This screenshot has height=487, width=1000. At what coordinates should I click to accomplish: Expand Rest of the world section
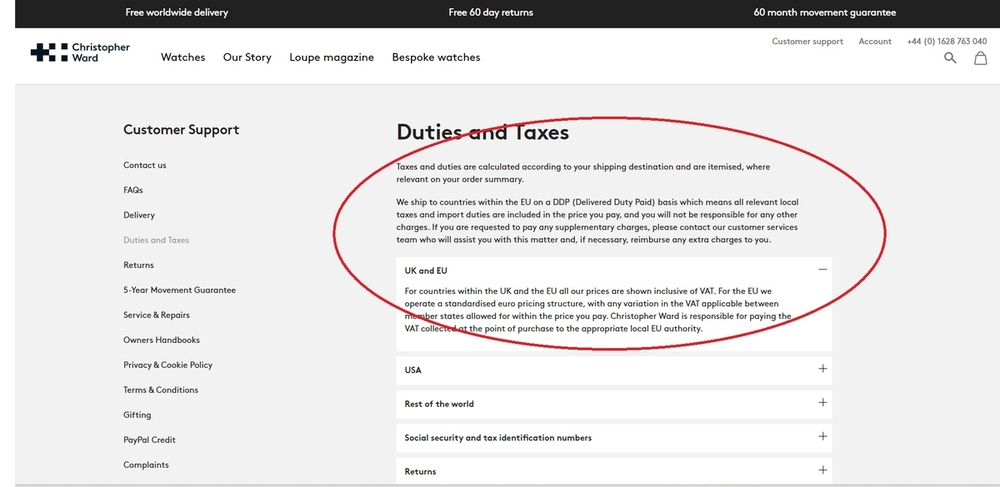(x=822, y=402)
